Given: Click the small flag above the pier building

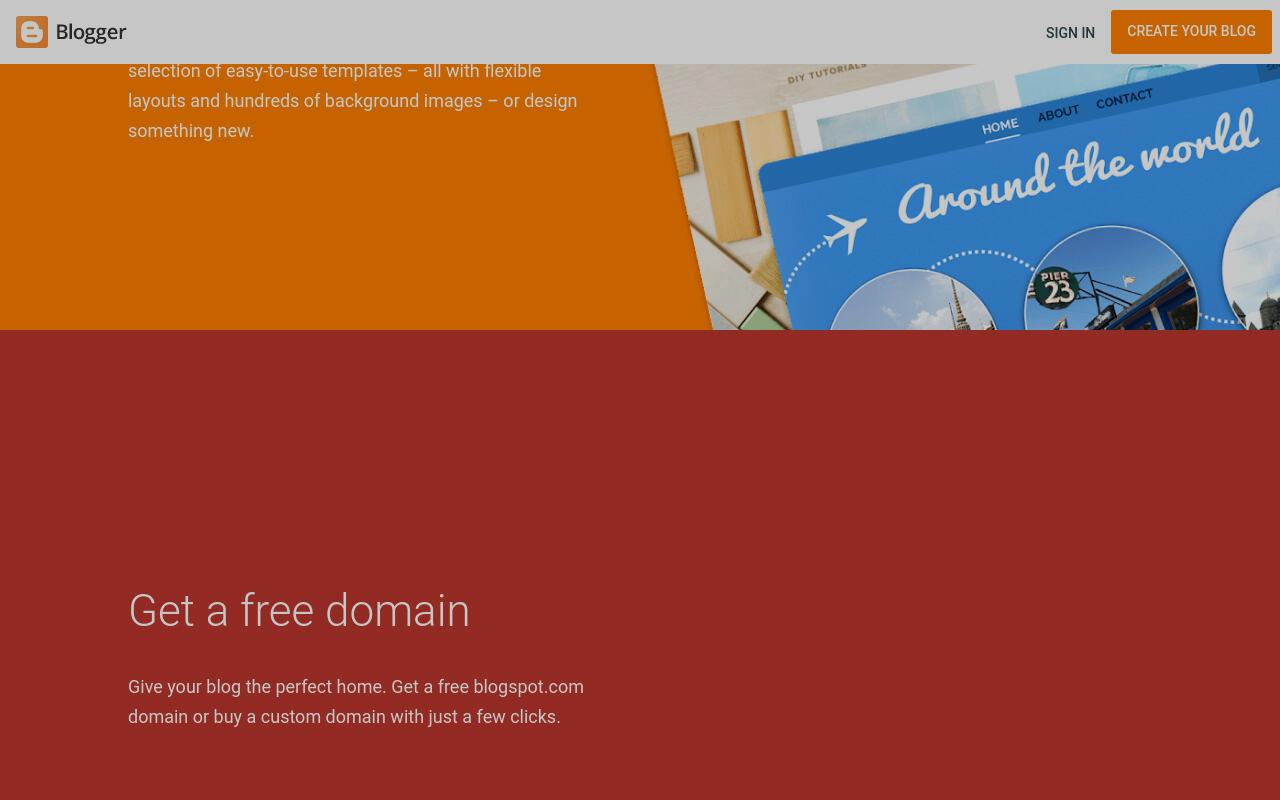Looking at the screenshot, I should (x=1129, y=282).
